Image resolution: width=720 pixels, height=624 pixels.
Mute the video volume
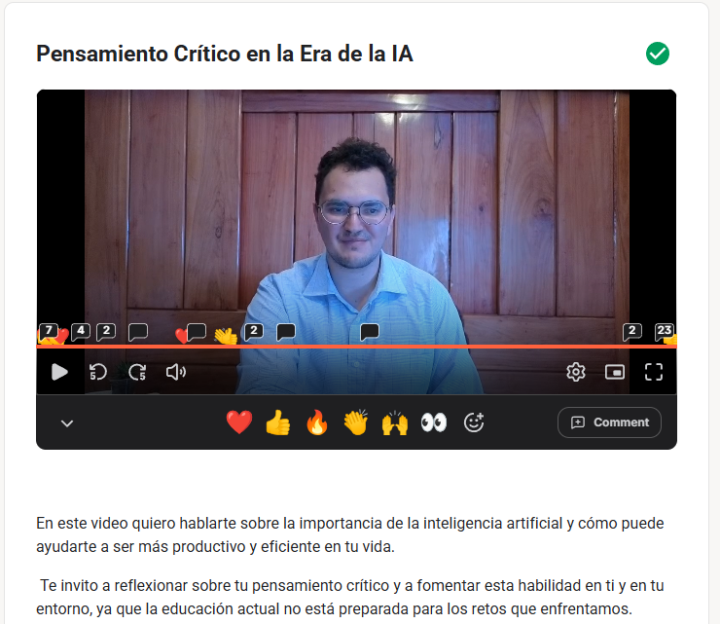click(176, 372)
